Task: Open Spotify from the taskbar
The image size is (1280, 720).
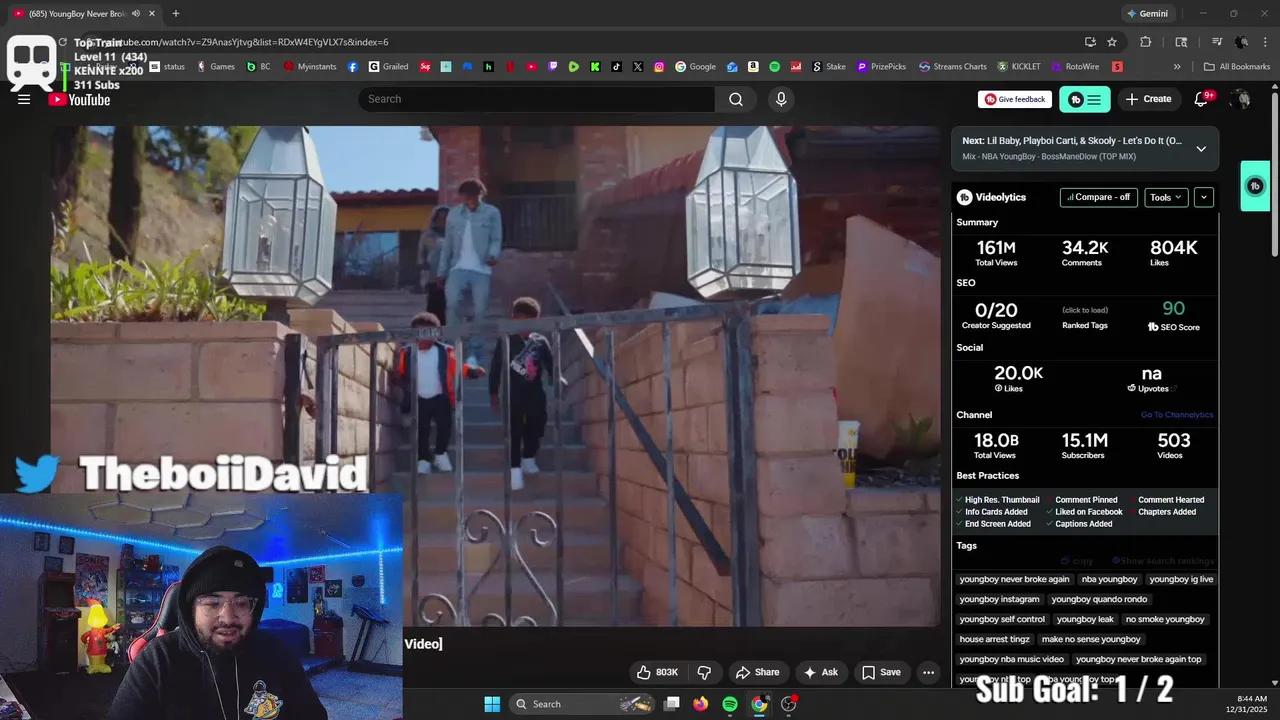Action: click(x=730, y=704)
